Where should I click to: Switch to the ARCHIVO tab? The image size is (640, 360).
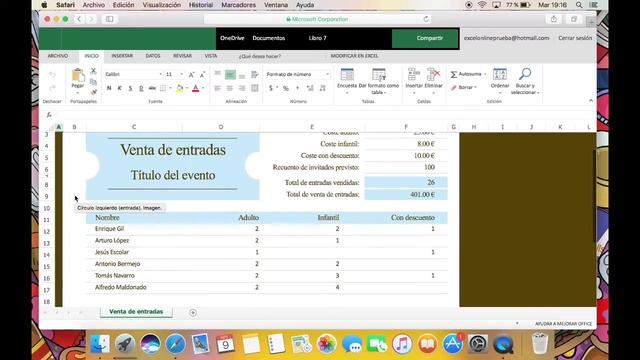tap(58, 56)
